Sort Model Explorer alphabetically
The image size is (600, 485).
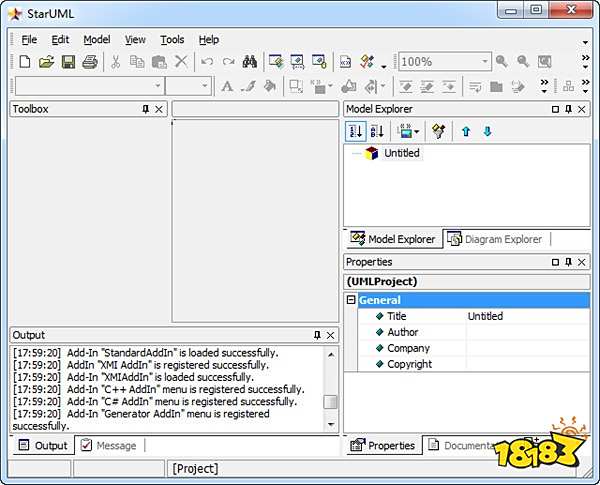coord(377,132)
